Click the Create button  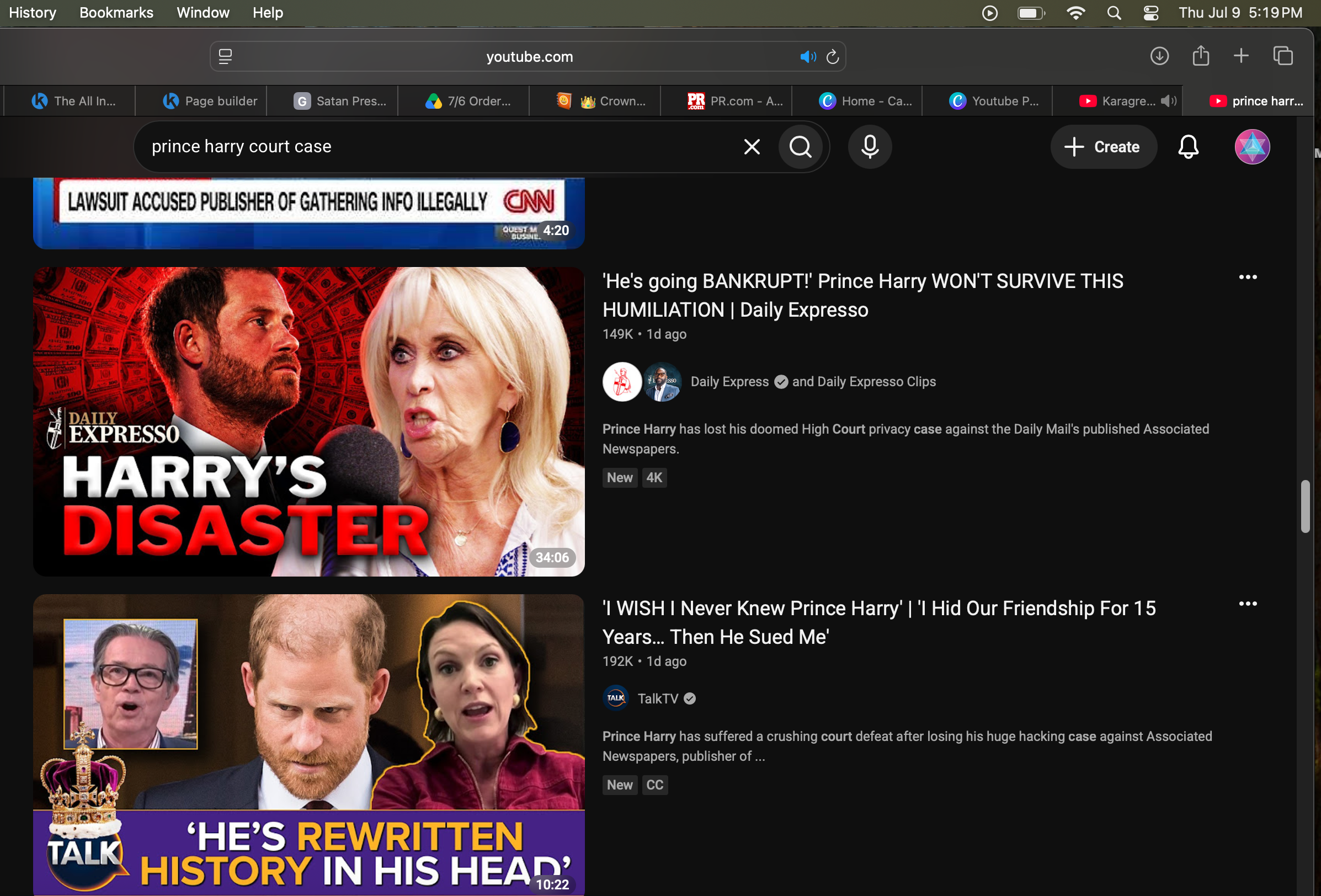coord(1102,147)
